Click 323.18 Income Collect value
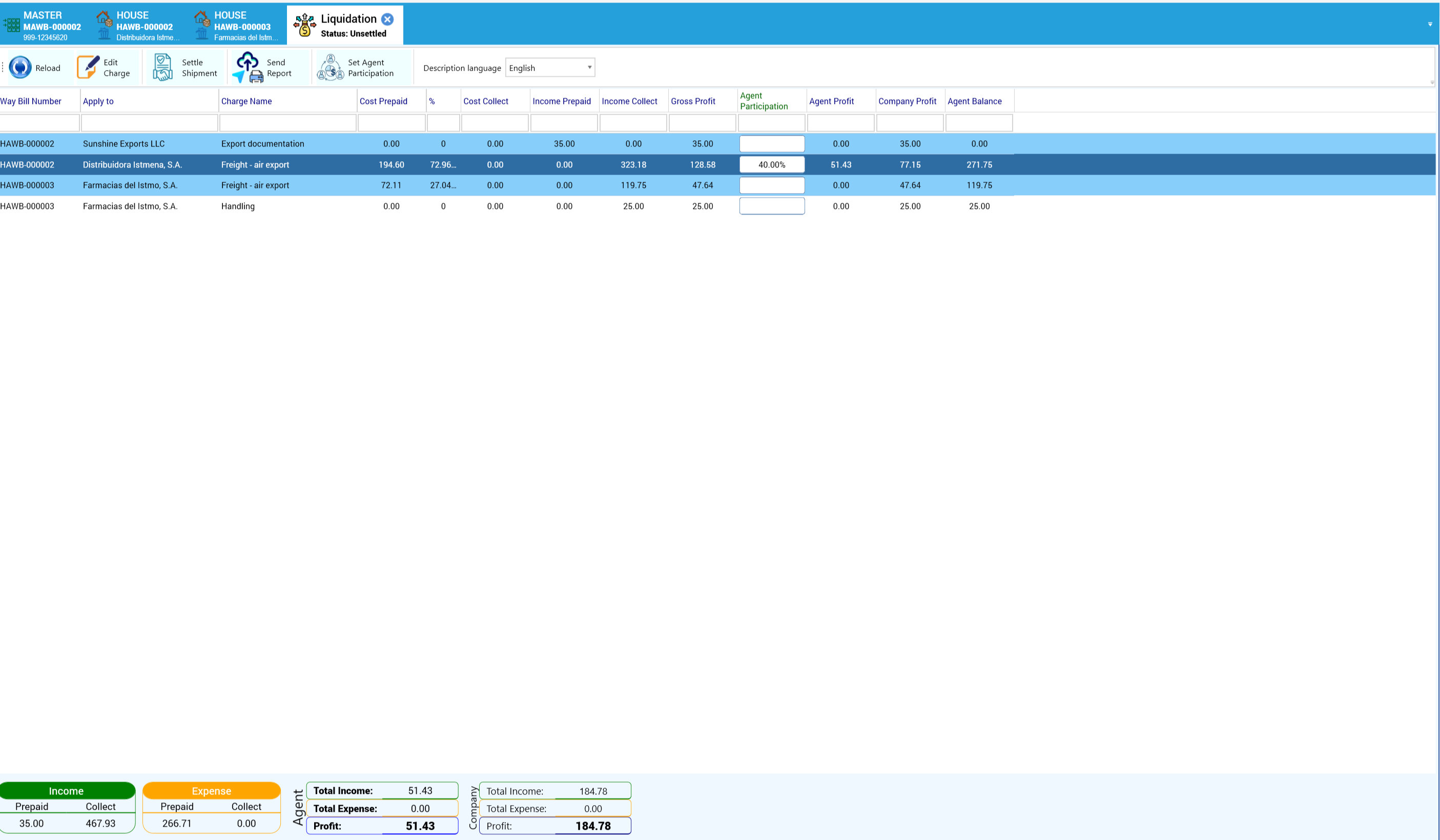The image size is (1440, 840). click(x=633, y=164)
